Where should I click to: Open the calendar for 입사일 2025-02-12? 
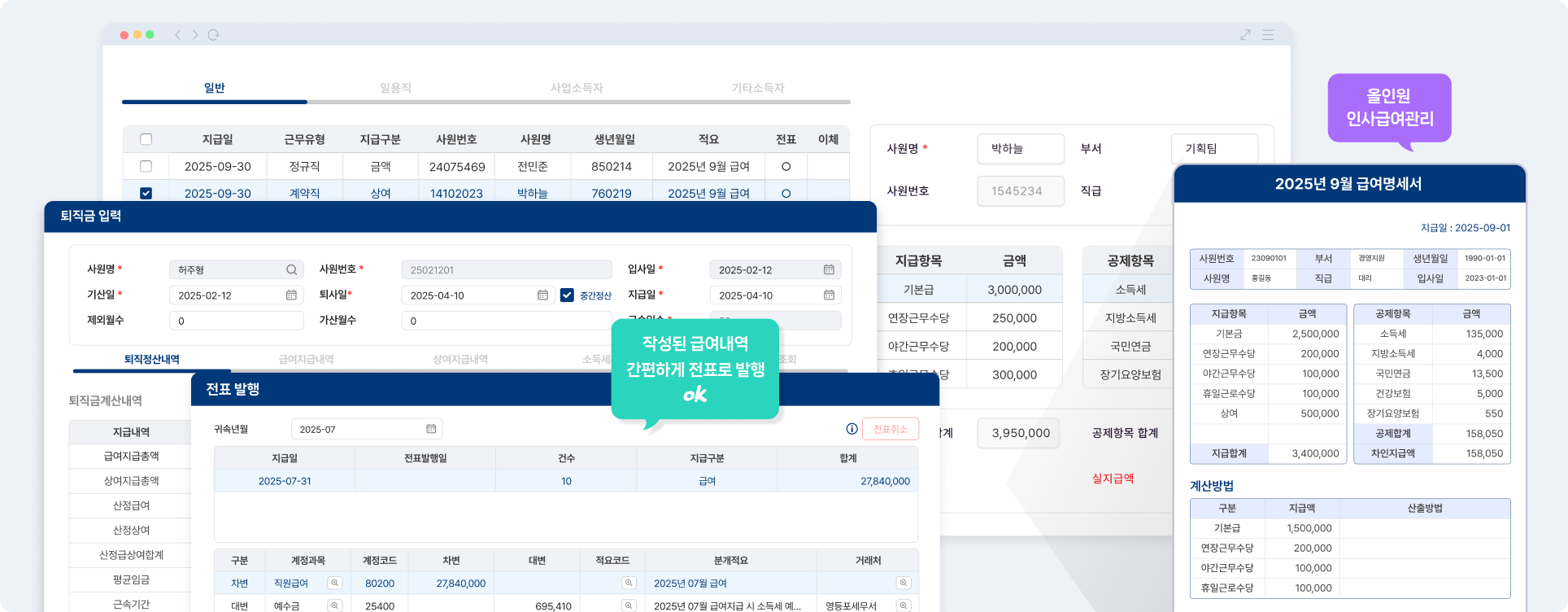829,270
